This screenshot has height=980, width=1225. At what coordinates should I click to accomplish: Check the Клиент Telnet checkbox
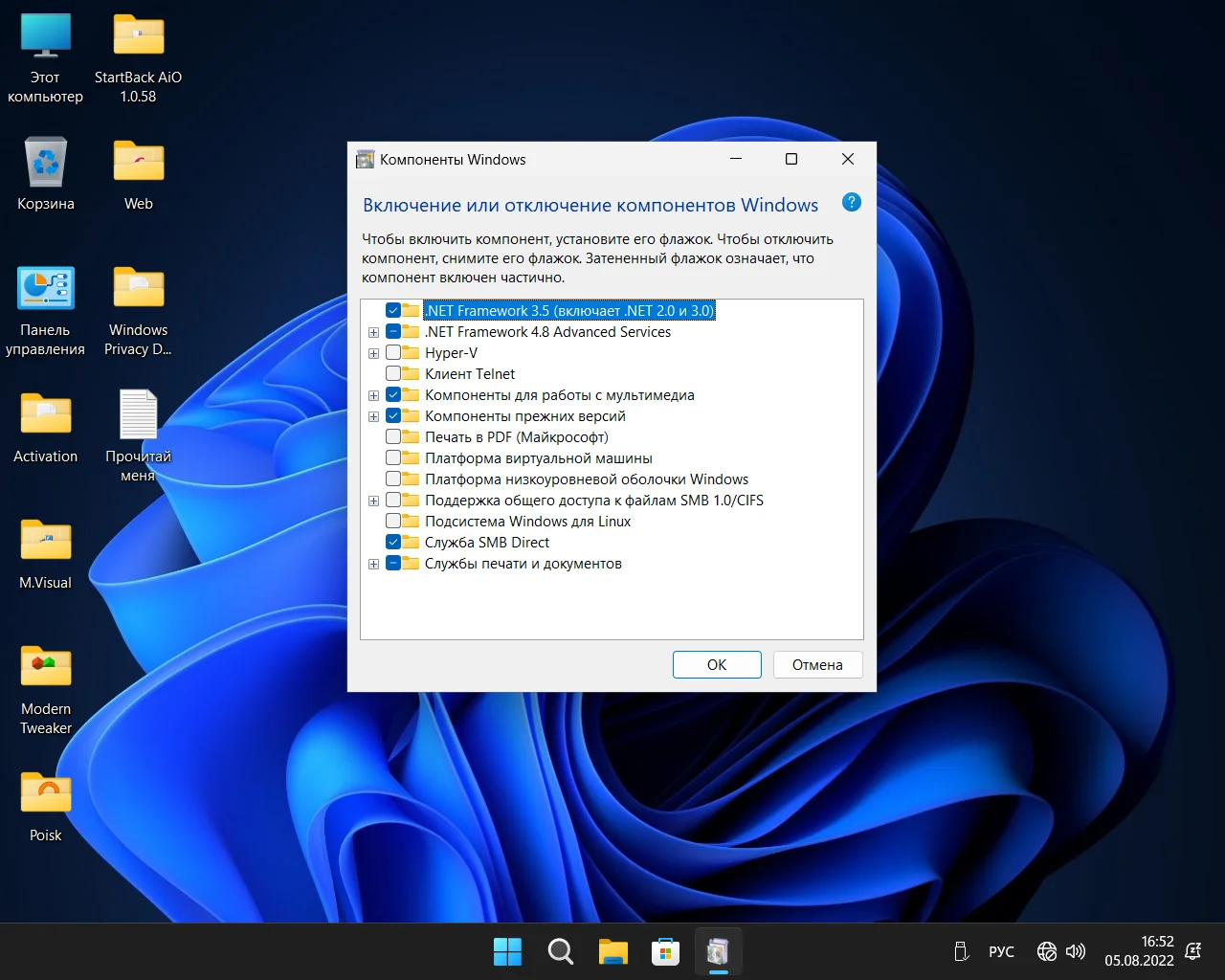[x=393, y=374]
